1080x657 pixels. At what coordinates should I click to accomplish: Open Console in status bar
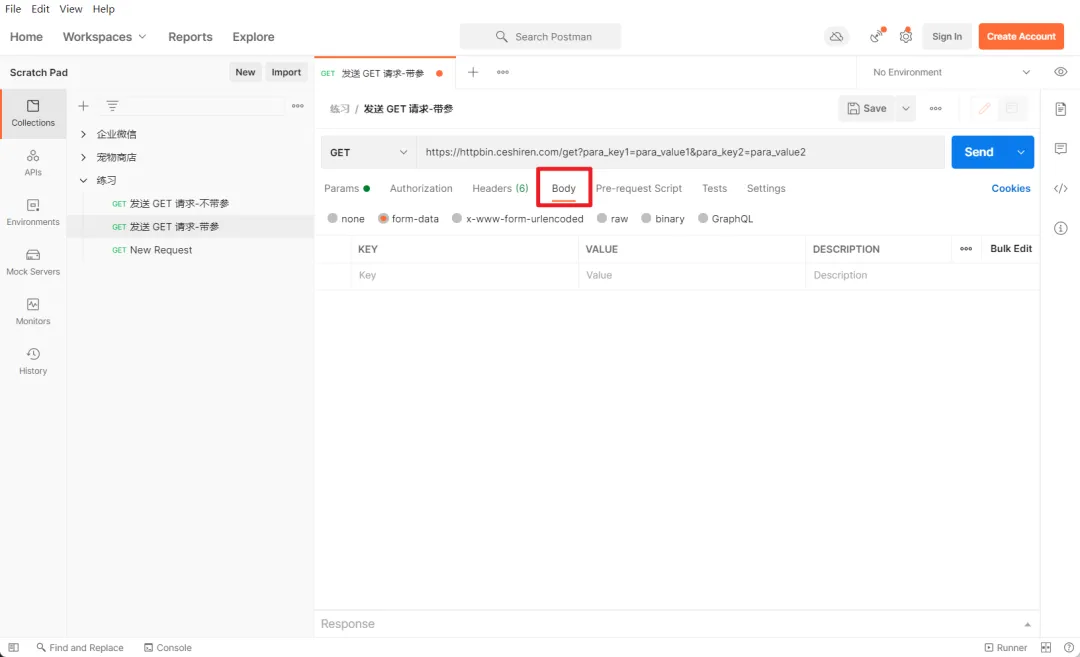(167, 647)
